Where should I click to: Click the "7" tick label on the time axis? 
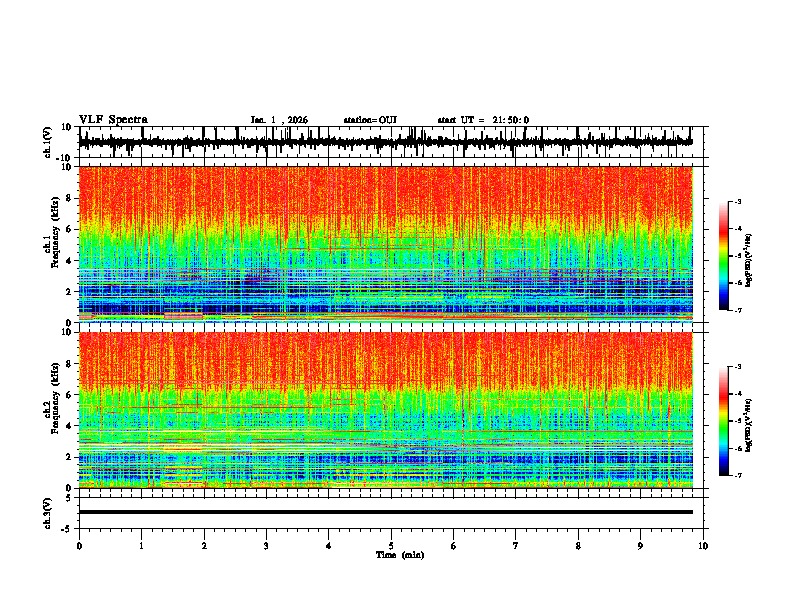[516, 546]
